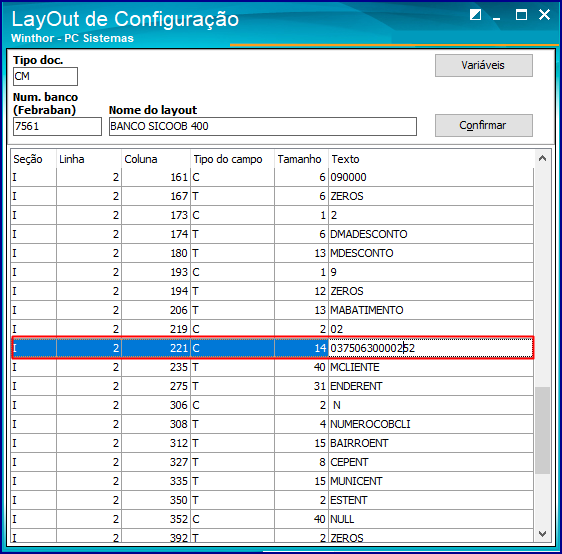The image size is (562, 554).
Task: Select the MUNICENT text cell
Action: (431, 481)
